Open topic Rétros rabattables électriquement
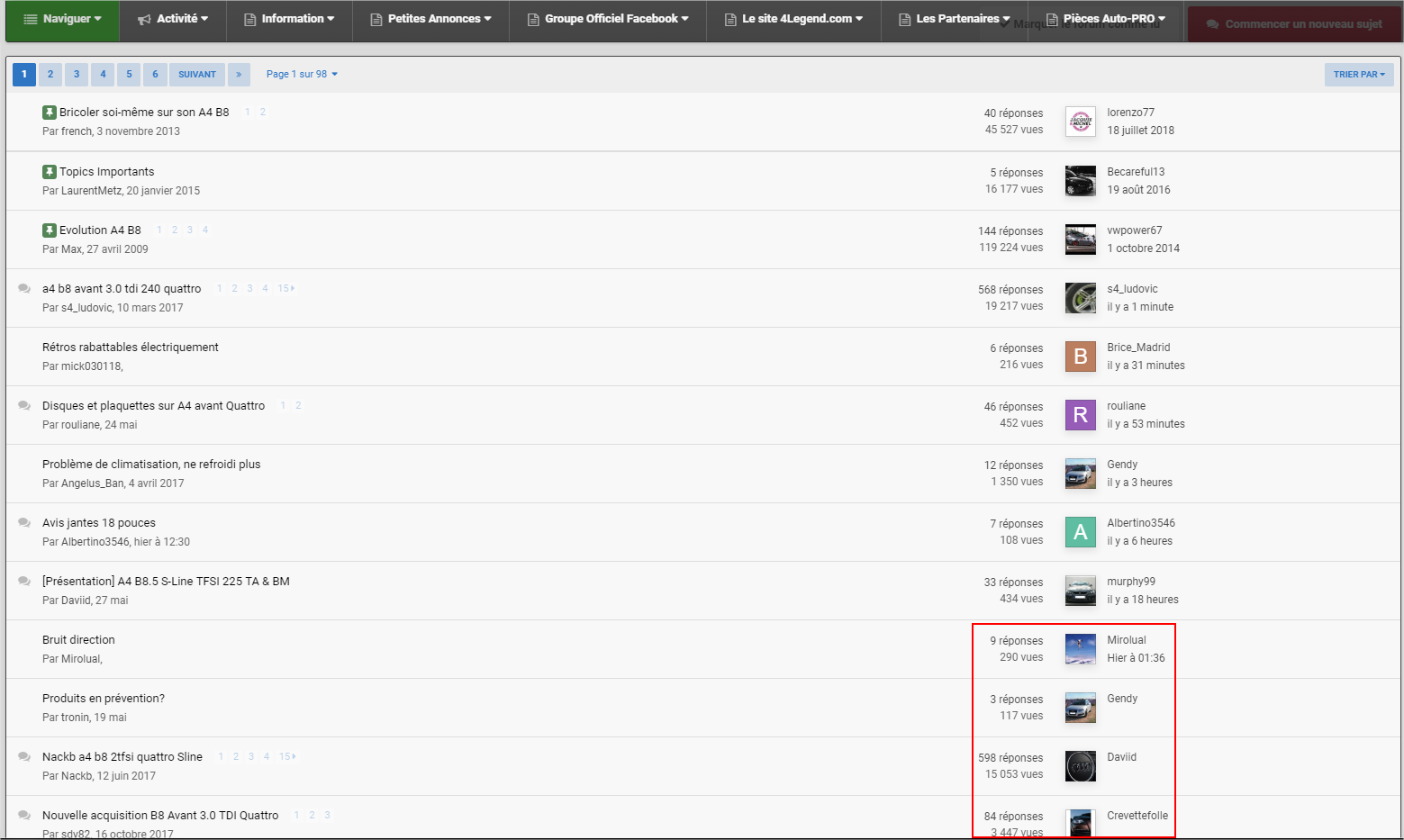The image size is (1404, 840). tap(131, 348)
